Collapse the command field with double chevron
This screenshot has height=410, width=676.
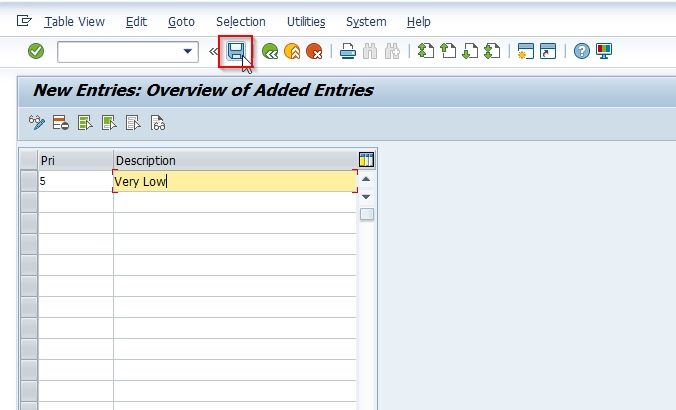213,52
